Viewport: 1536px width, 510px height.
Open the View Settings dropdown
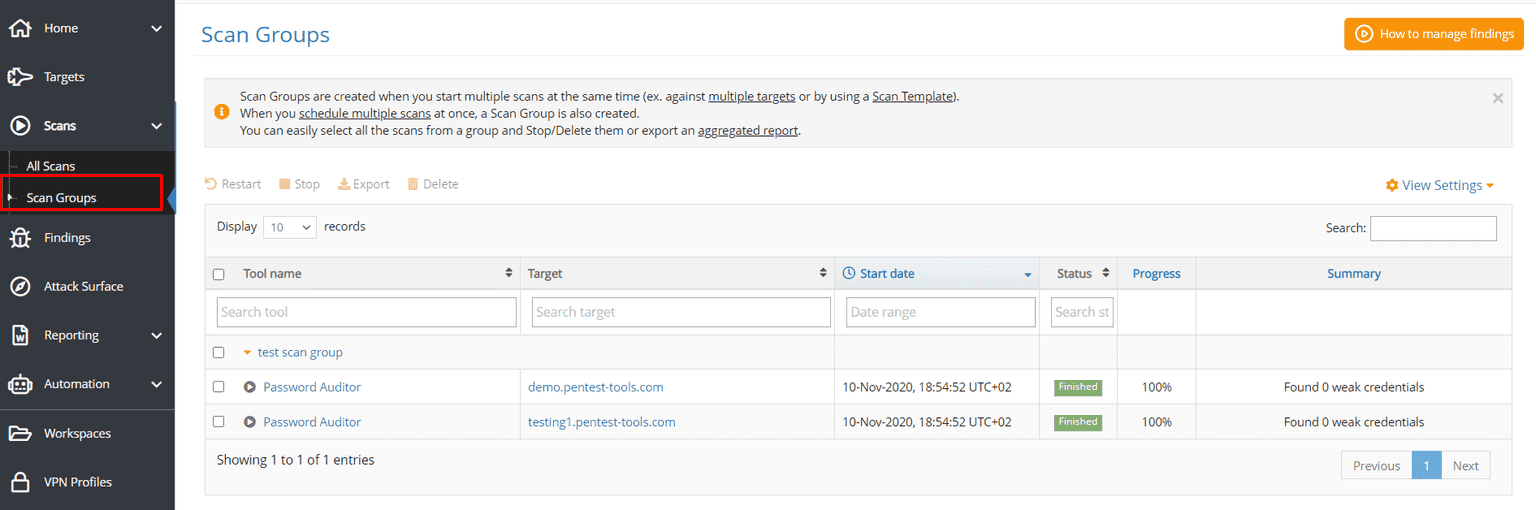point(1440,185)
